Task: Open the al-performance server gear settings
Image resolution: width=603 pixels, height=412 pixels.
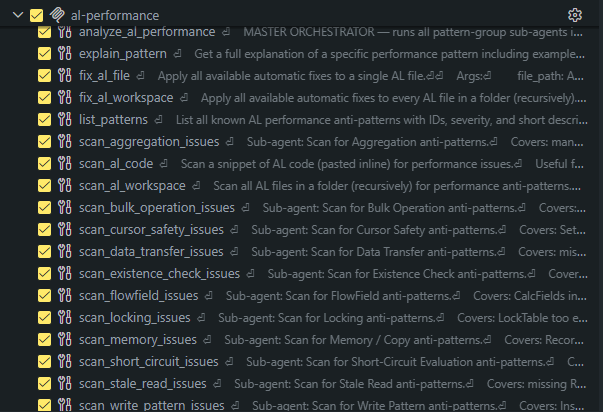Action: 575,15
